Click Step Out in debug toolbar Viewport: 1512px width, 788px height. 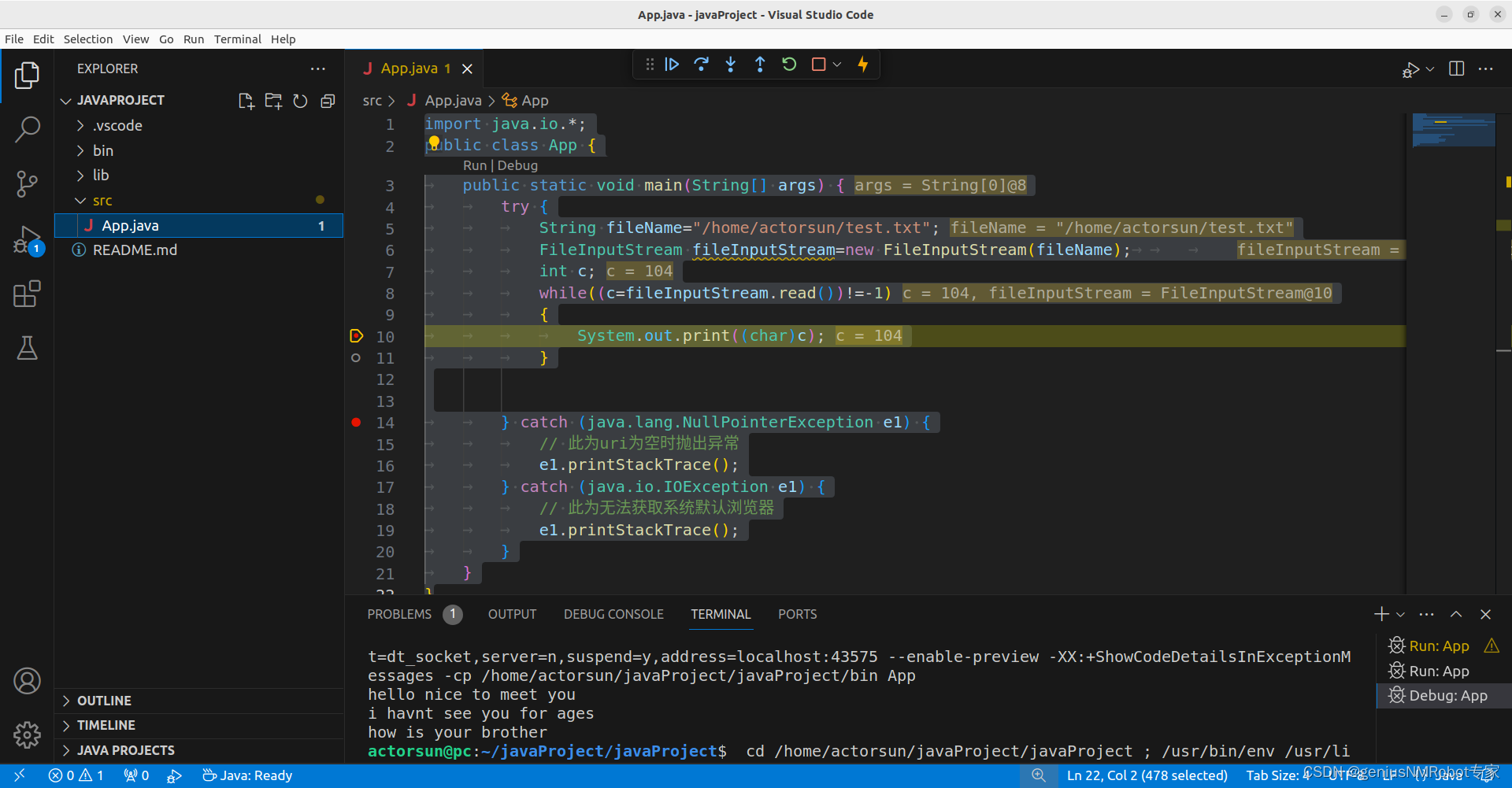pos(760,65)
